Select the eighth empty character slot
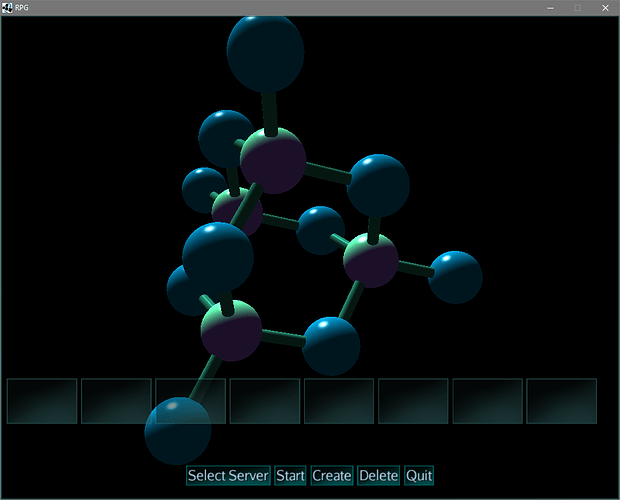Viewport: 620px width, 500px height. tap(561, 401)
